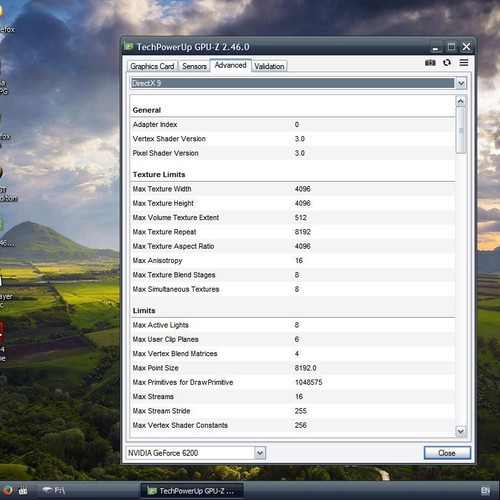This screenshot has width=500, height=500.
Task: Click the scrollbar up arrow
Action: pos(461,101)
